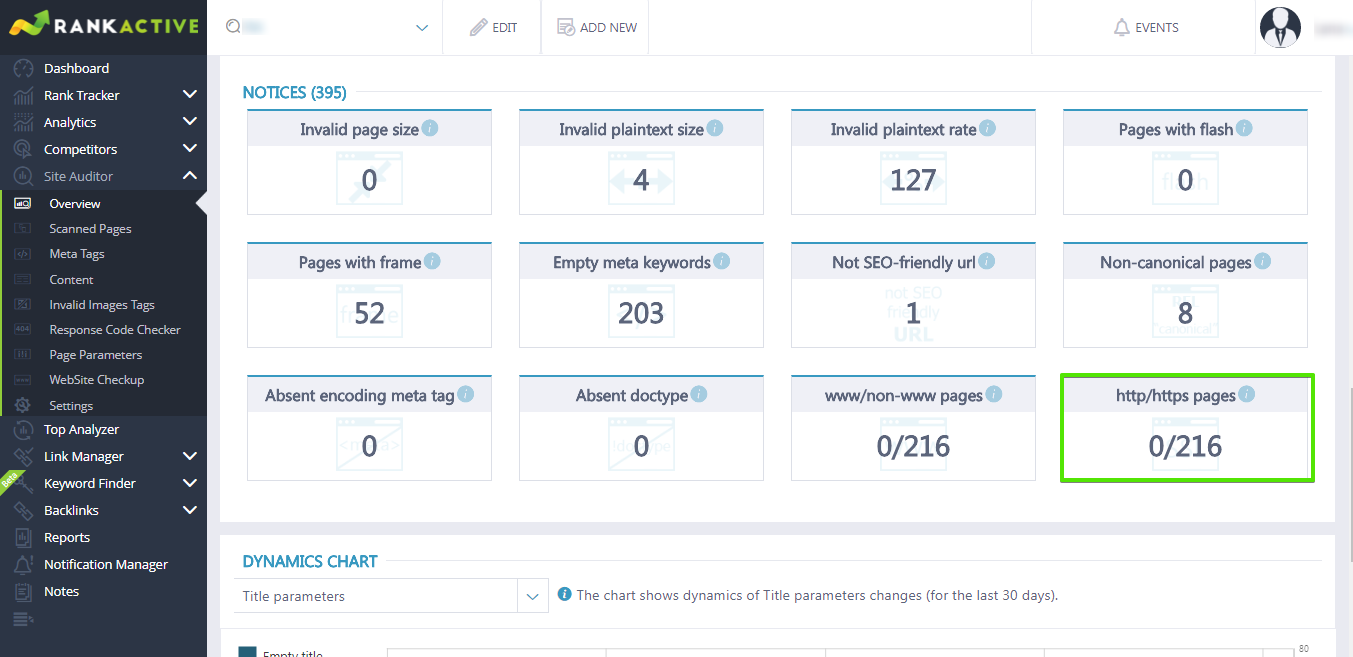Expand the Keyword Finder menu chevron
Image resolution: width=1353 pixels, height=657 pixels.
point(190,483)
